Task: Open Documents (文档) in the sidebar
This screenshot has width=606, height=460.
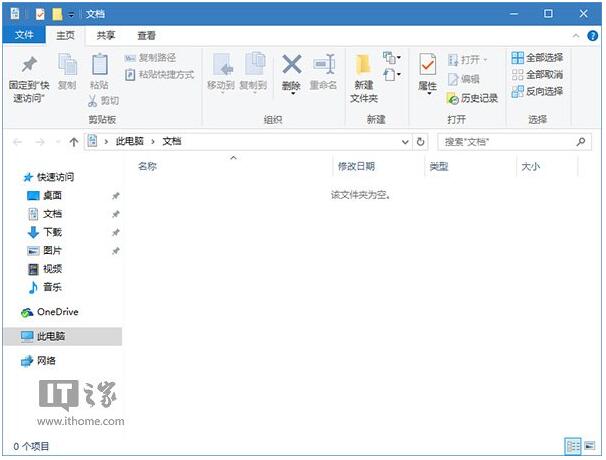Action: pyautogui.click(x=44, y=214)
